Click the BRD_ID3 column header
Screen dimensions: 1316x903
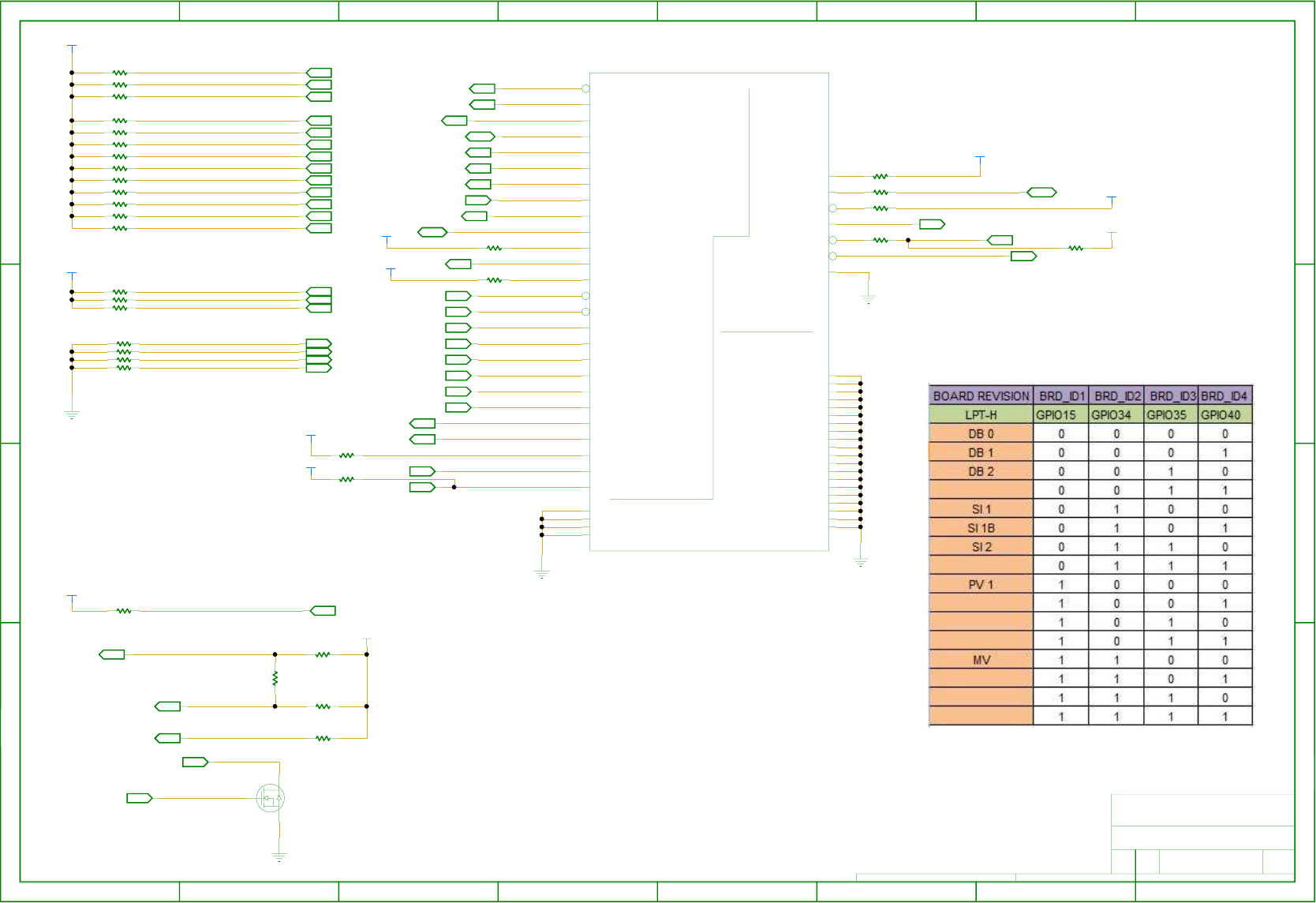point(1172,395)
